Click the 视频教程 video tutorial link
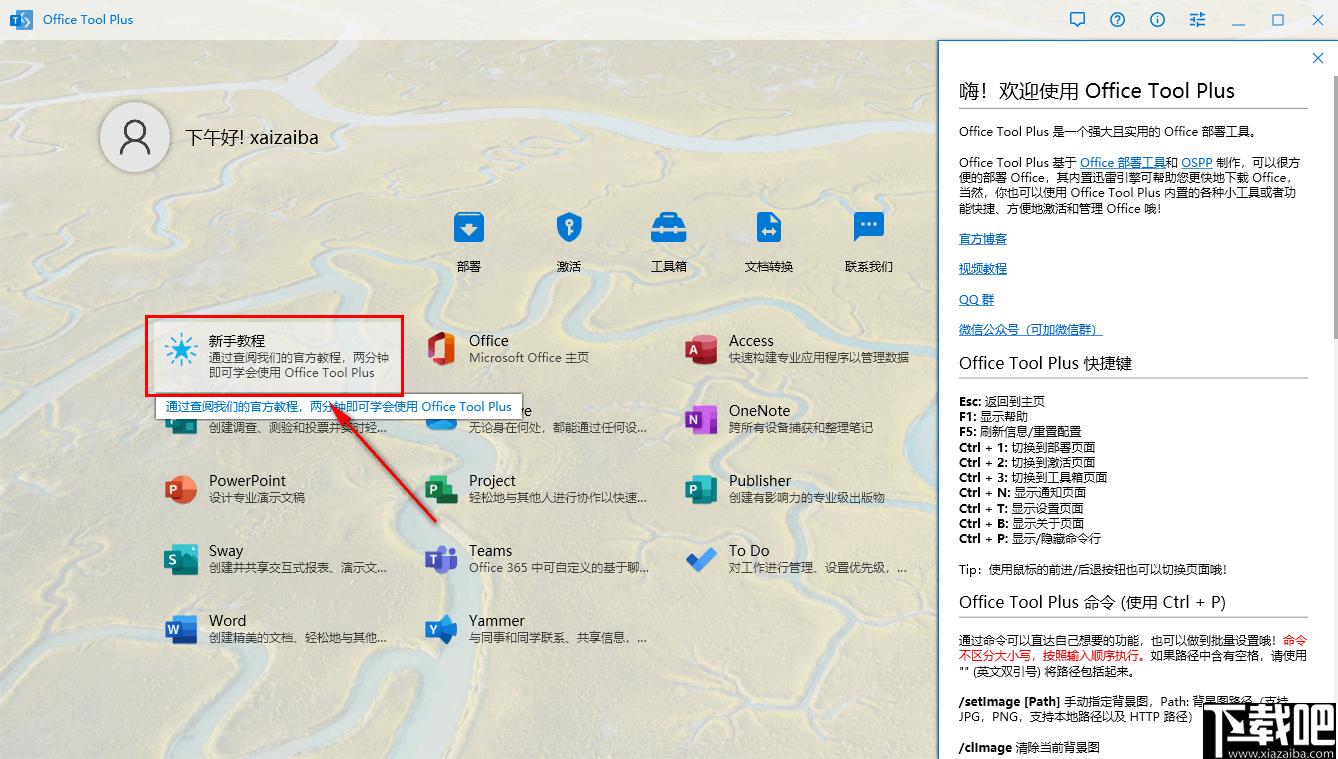The image size is (1338, 759). pyautogui.click(x=982, y=268)
